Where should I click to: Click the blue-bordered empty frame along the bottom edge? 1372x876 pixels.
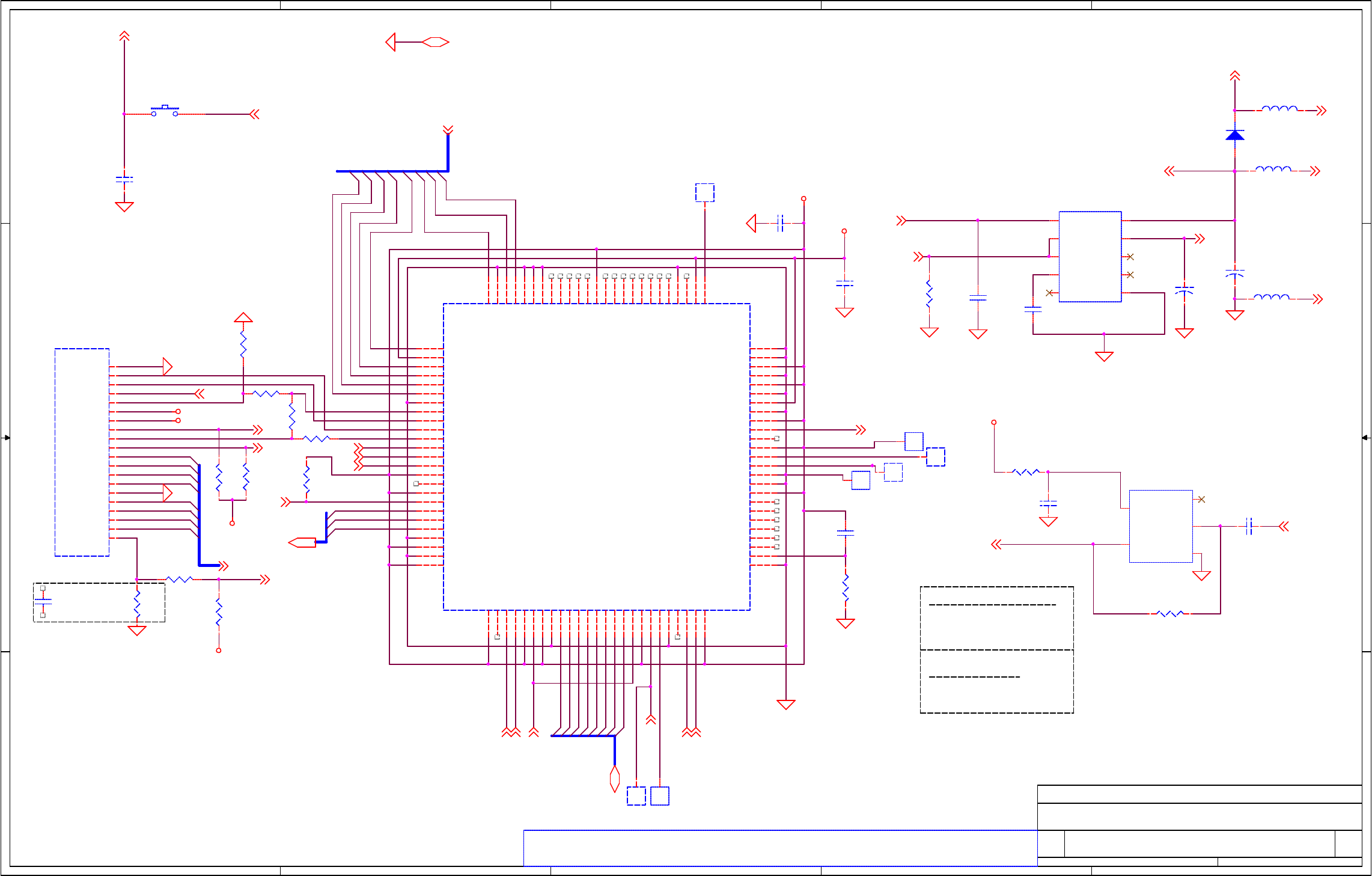pos(780,848)
